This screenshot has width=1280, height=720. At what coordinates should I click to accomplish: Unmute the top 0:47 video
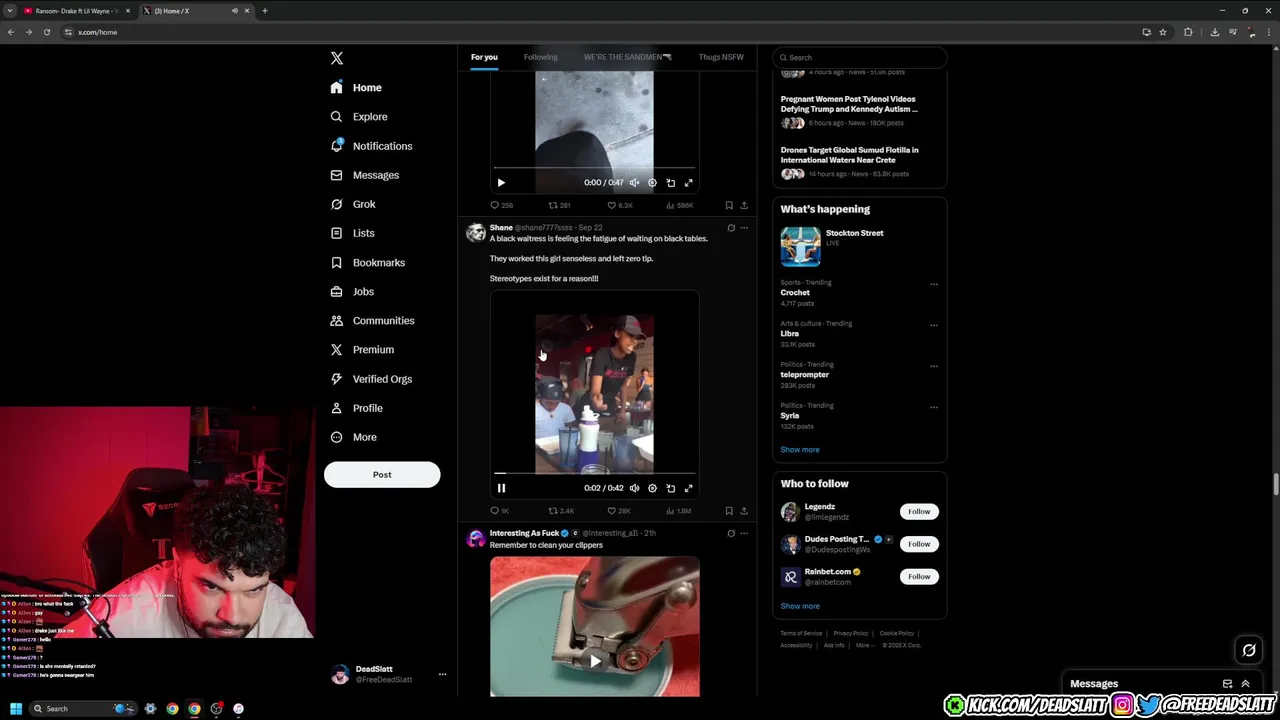point(634,183)
